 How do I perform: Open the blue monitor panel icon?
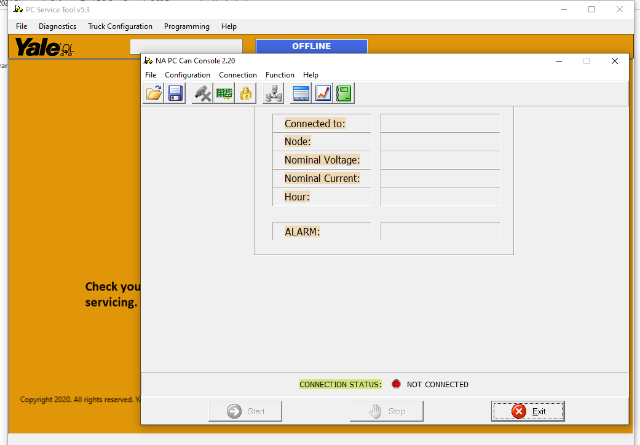[x=301, y=93]
